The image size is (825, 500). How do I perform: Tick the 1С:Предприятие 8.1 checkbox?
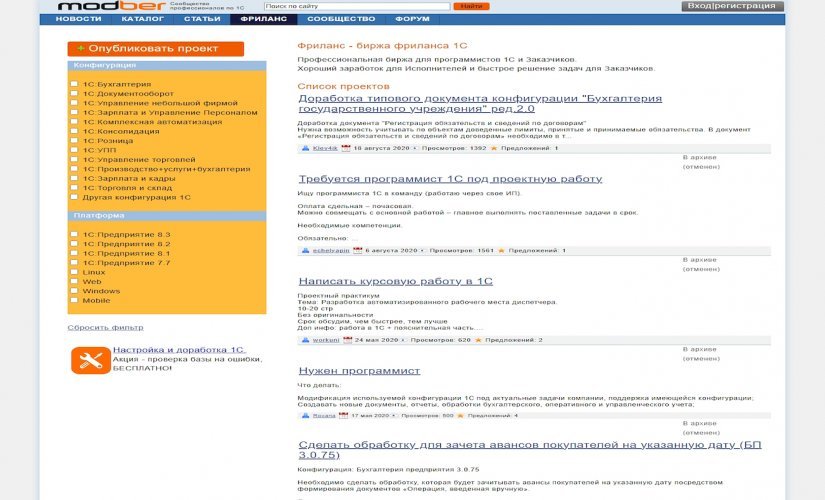click(74, 253)
